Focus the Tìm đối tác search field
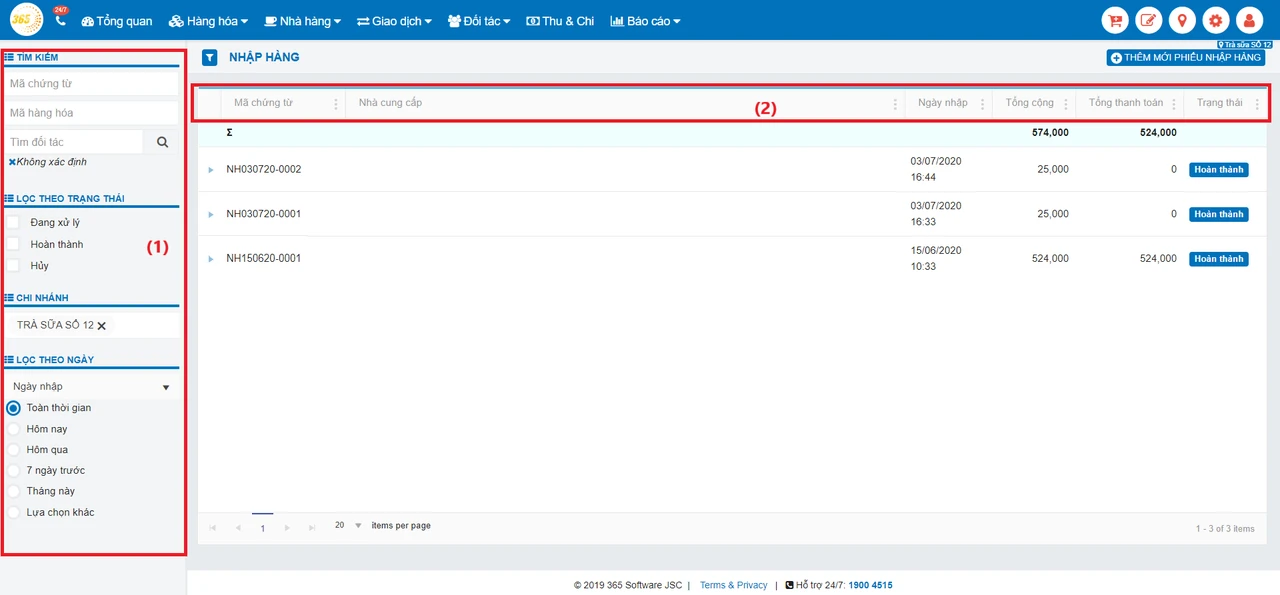This screenshot has width=1280, height=595. pyautogui.click(x=75, y=142)
